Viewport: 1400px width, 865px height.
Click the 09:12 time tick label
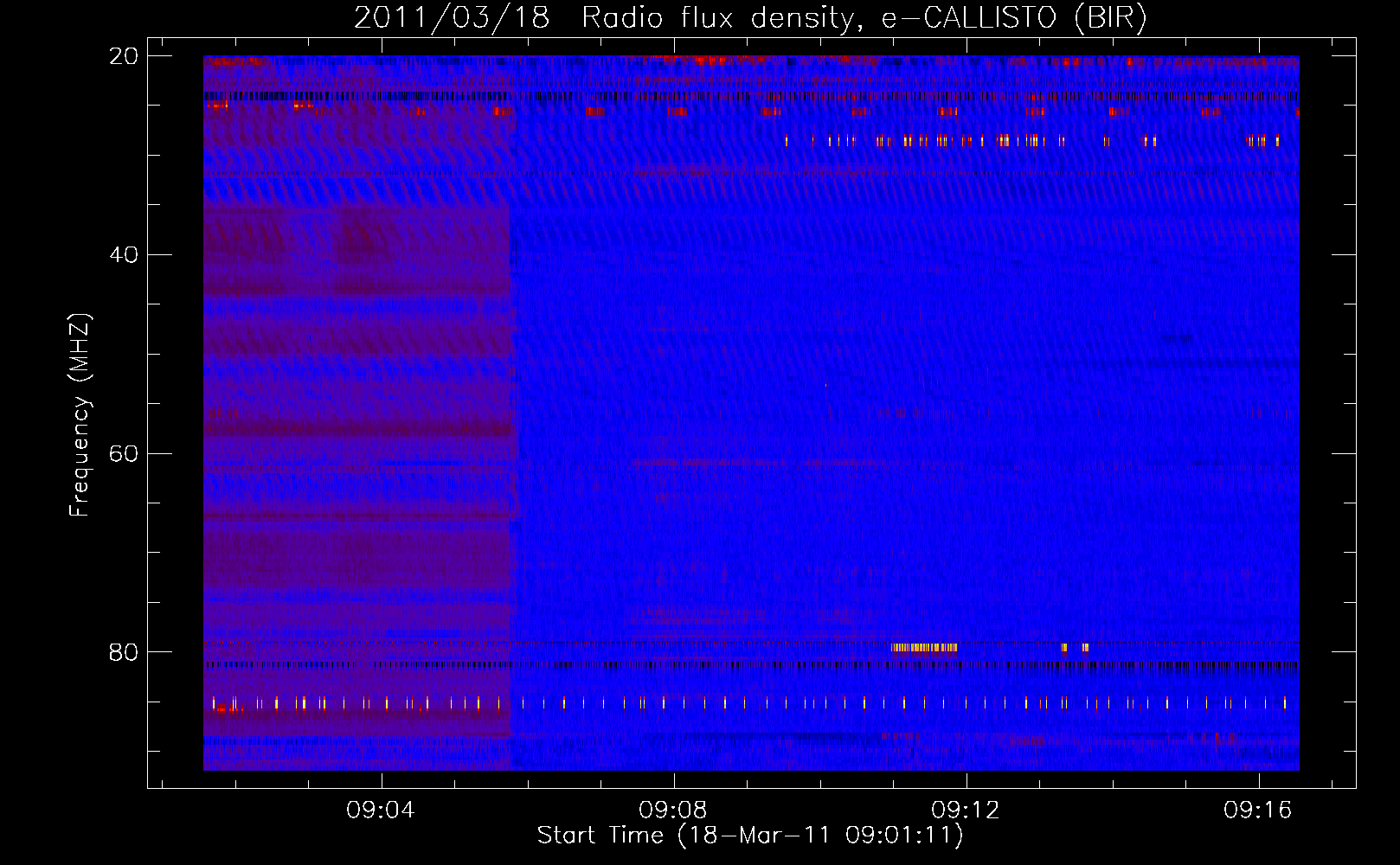[x=966, y=811]
